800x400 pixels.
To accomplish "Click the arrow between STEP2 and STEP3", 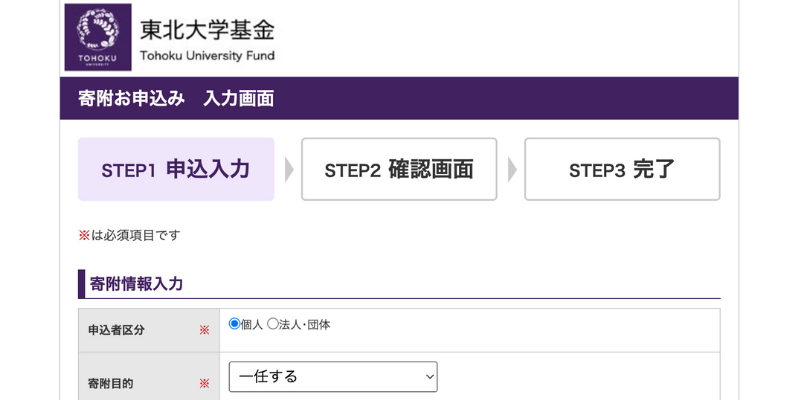I will 512,169.
